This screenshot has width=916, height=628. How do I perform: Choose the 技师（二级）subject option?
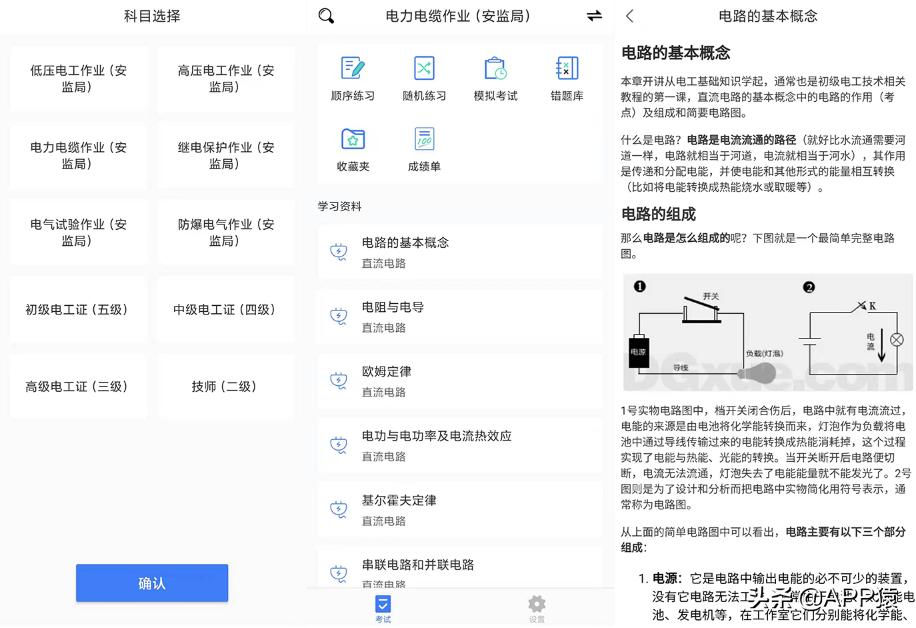pyautogui.click(x=225, y=387)
